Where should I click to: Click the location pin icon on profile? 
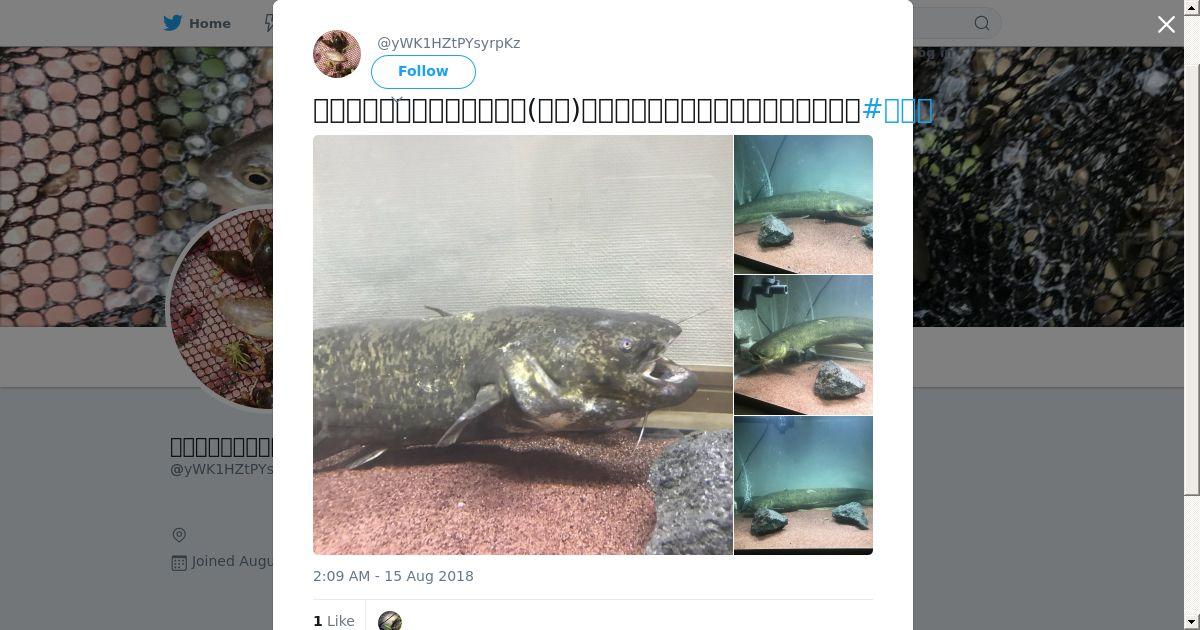tap(179, 535)
